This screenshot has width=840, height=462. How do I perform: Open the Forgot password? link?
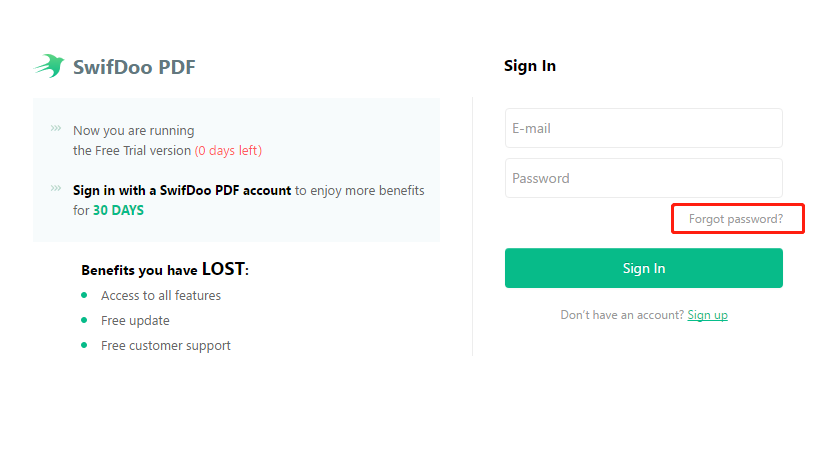click(x=736, y=219)
